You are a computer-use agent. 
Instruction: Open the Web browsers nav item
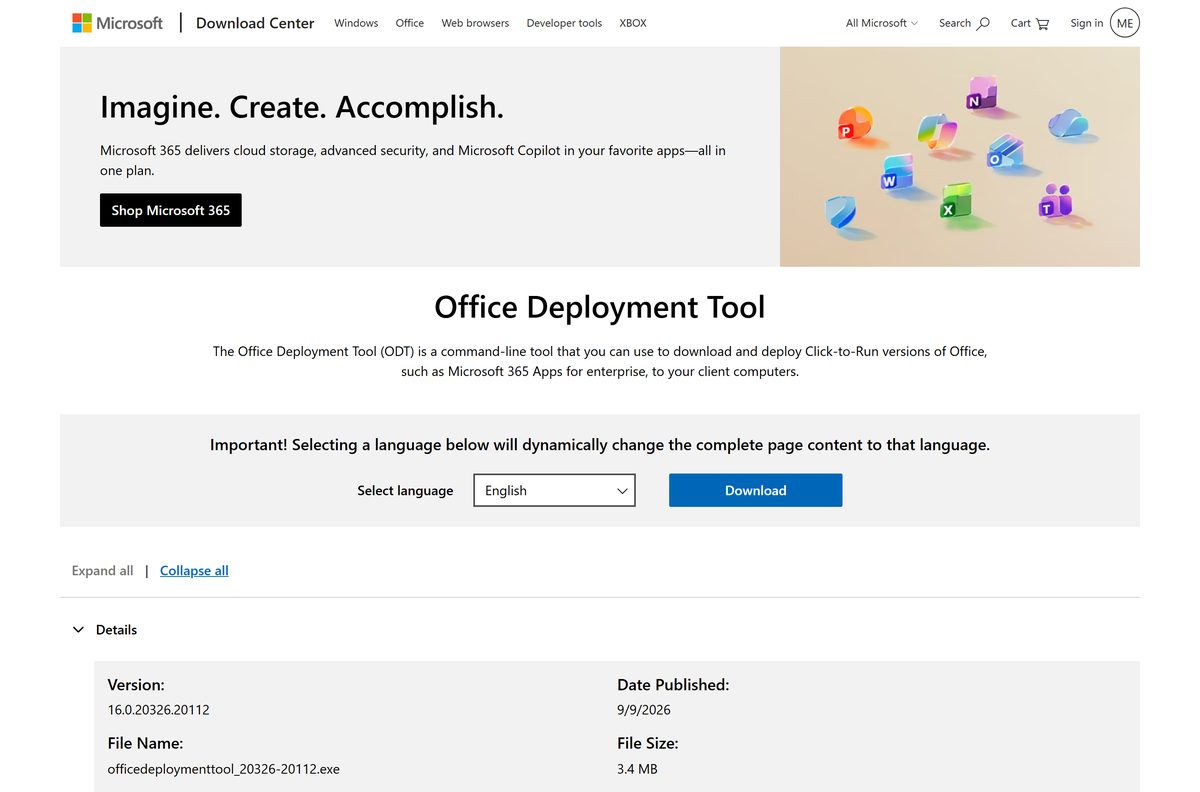tap(475, 23)
